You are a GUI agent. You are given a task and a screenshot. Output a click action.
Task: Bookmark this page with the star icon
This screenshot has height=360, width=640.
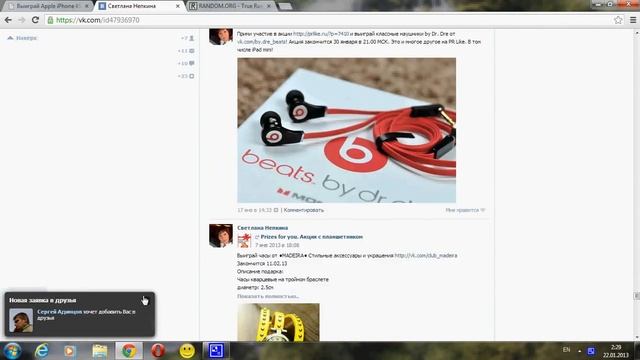pyautogui.click(x=618, y=20)
